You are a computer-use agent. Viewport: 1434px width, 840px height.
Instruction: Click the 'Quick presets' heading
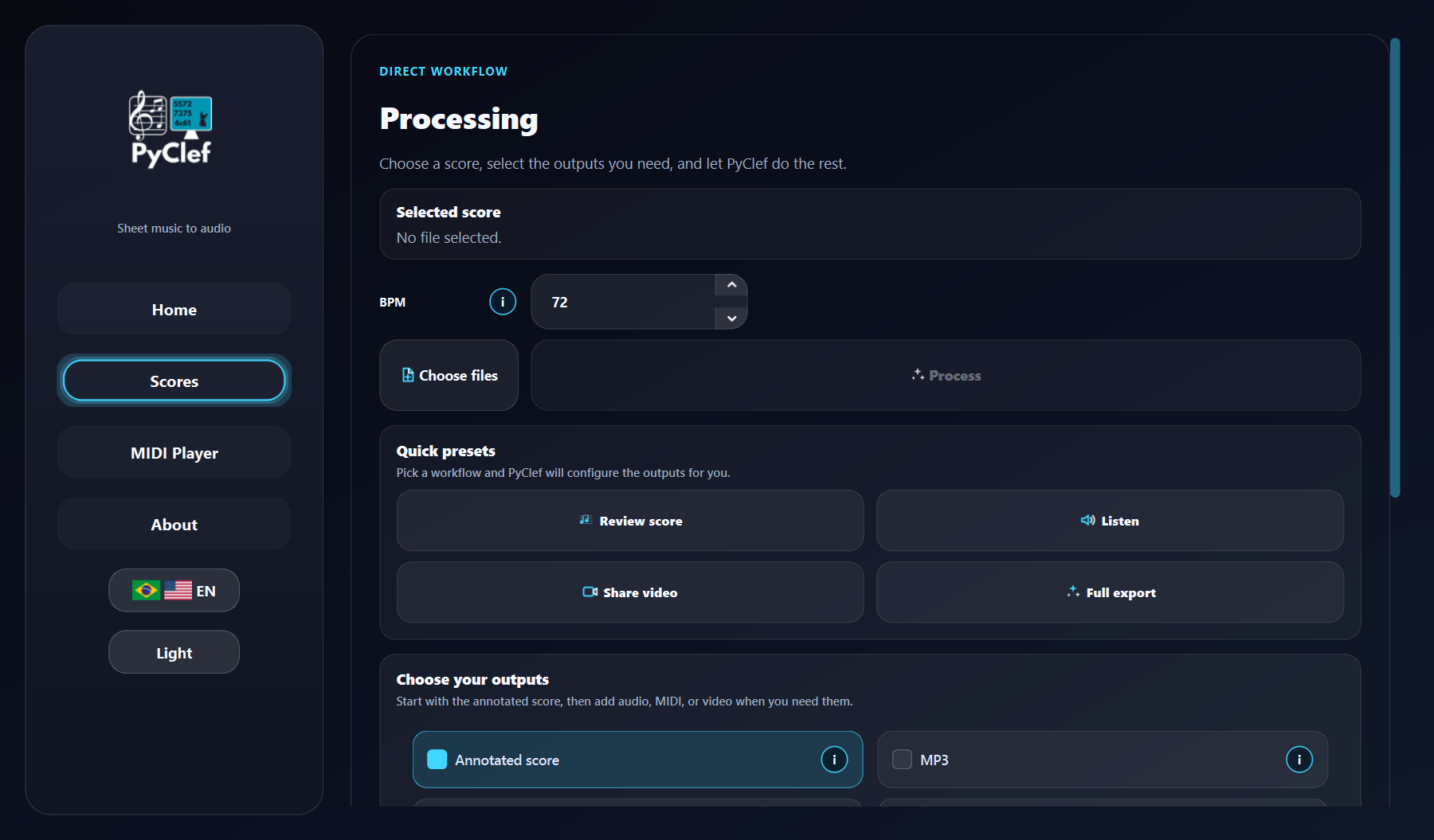(x=445, y=451)
